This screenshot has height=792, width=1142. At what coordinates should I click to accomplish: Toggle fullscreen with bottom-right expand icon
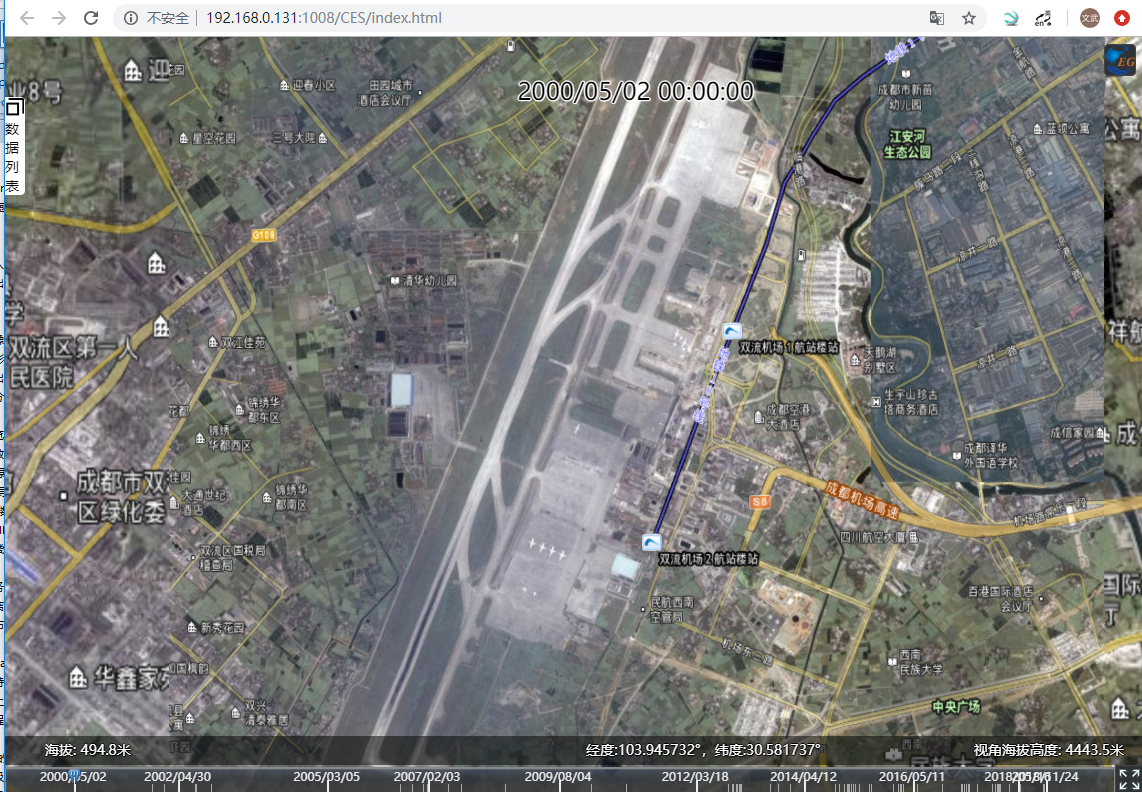point(1128,779)
